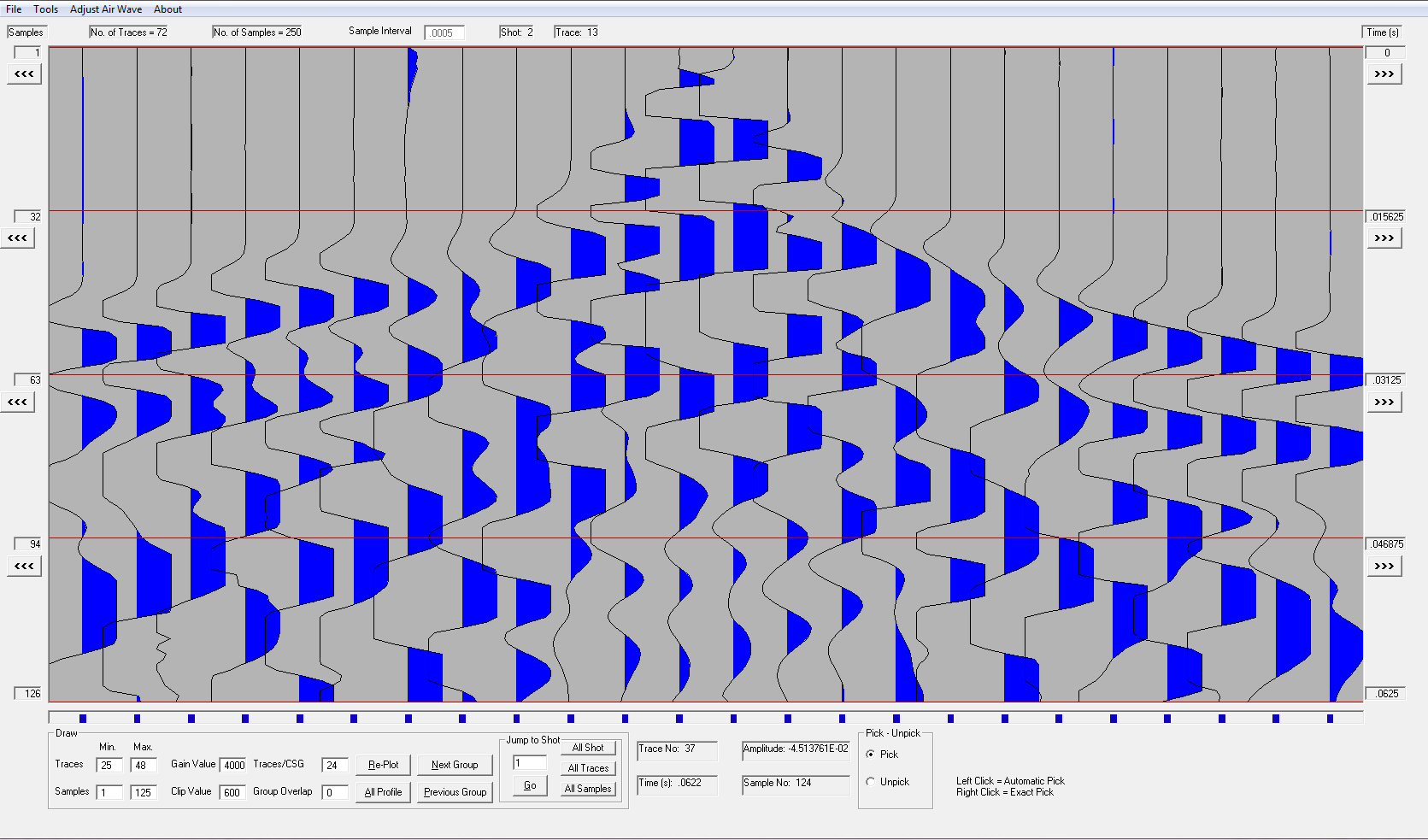This screenshot has width=1428, height=840.
Task: Select the Pick radio button
Action: (871, 755)
